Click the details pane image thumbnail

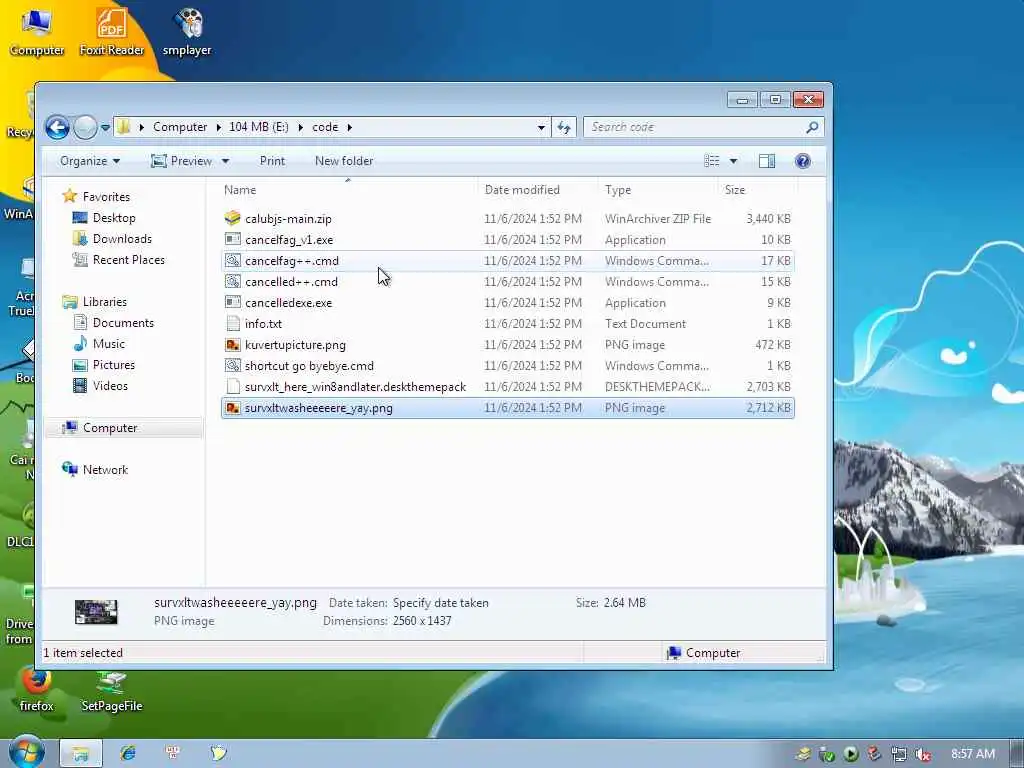pos(96,612)
